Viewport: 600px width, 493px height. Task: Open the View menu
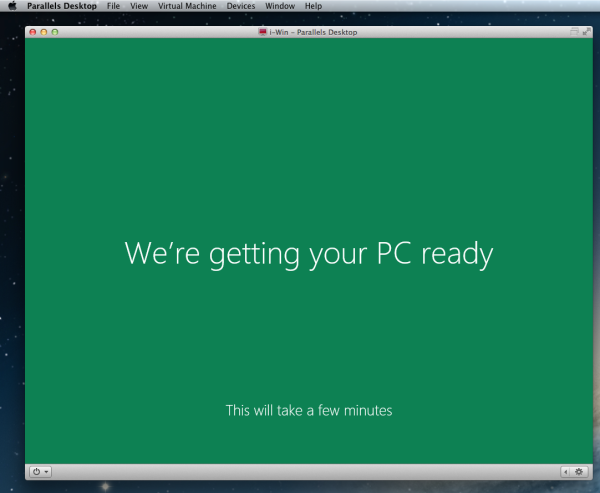139,6
